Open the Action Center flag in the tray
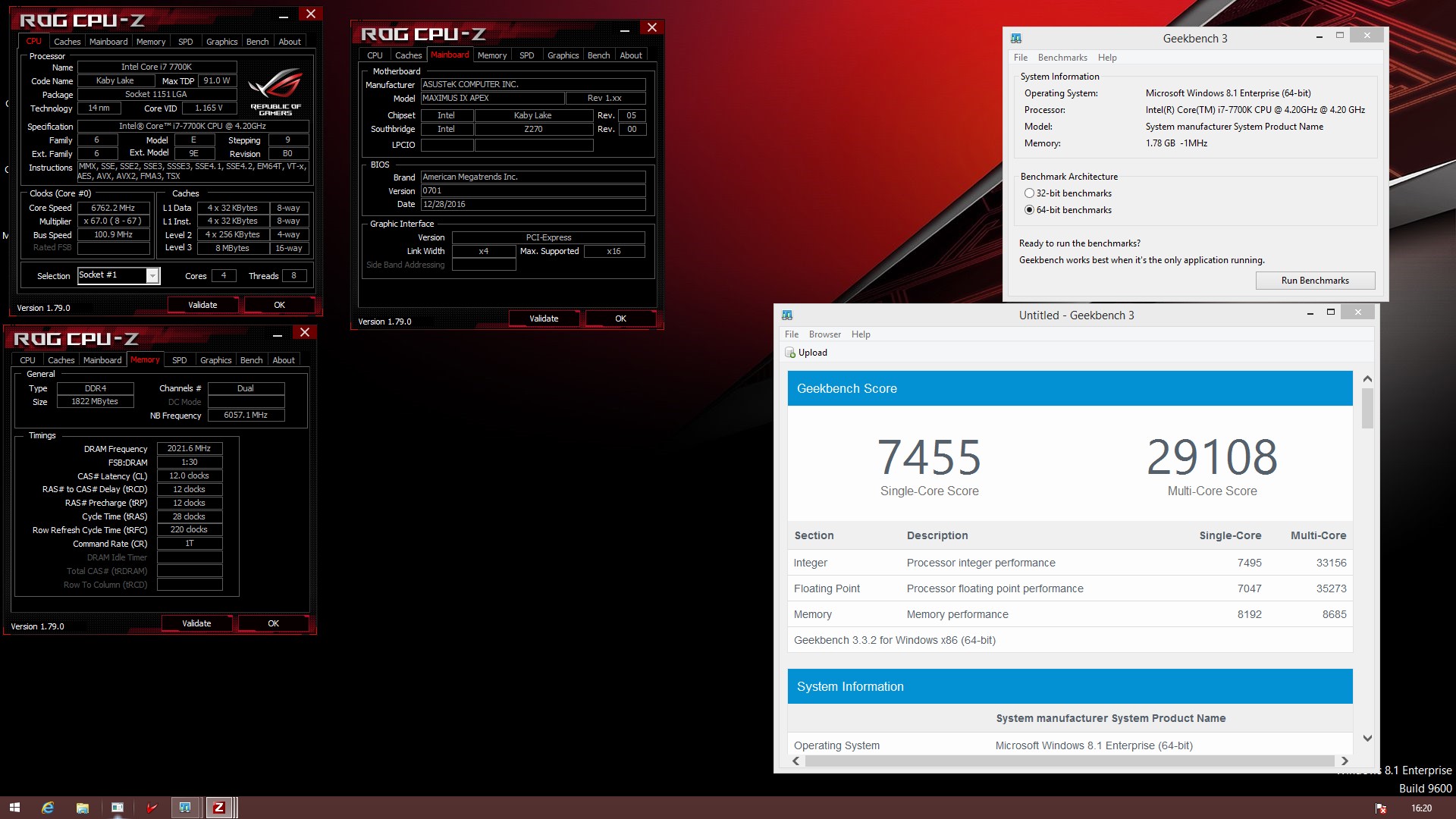 [x=1381, y=808]
